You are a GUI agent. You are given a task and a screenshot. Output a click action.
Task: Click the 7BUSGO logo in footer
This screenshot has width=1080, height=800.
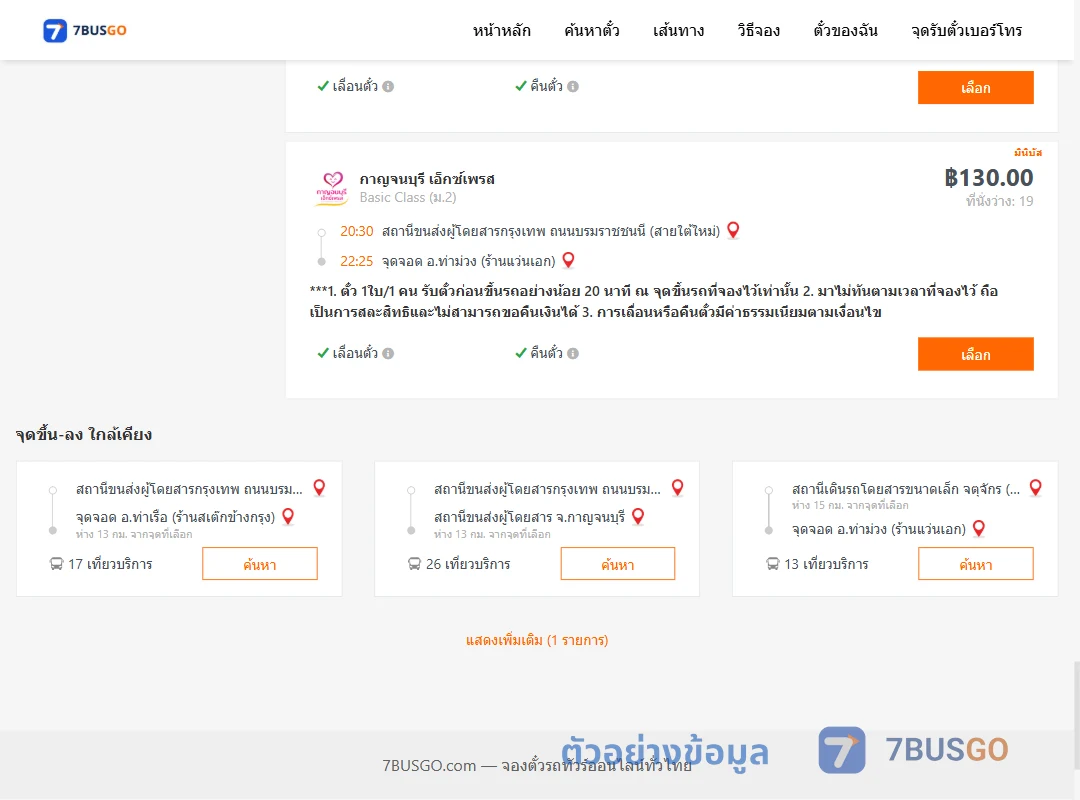point(913,750)
